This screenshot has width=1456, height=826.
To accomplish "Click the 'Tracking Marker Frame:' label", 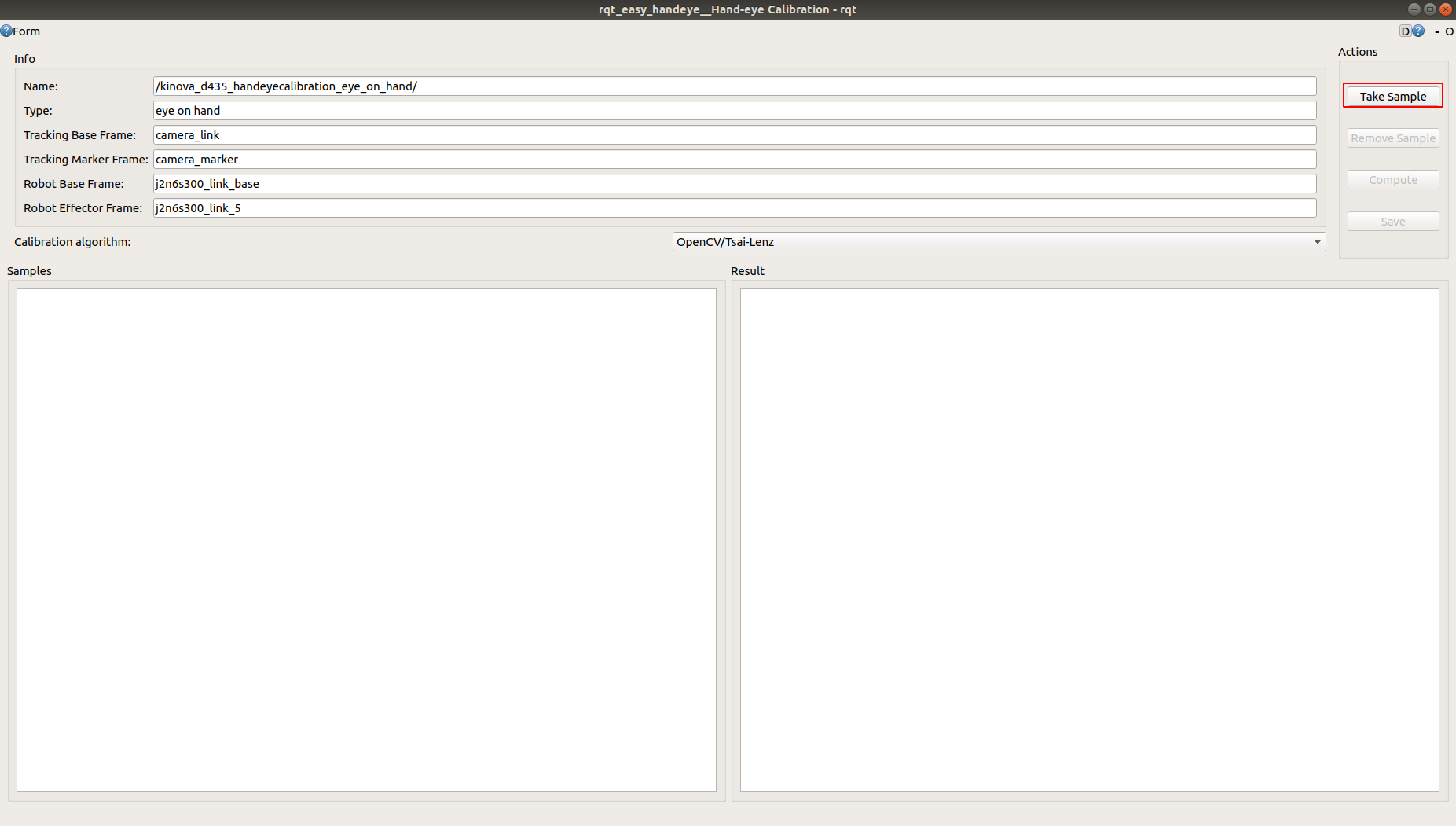I will coord(86,160).
